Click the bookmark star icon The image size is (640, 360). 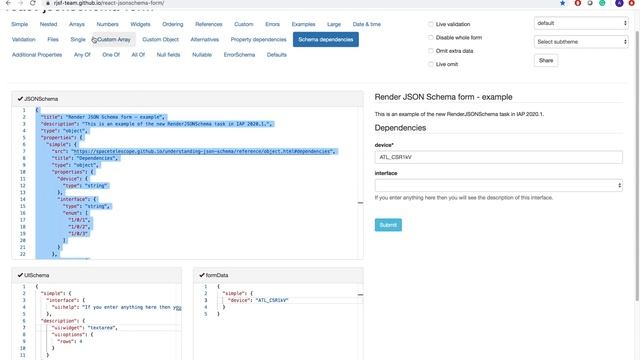coord(562,3)
